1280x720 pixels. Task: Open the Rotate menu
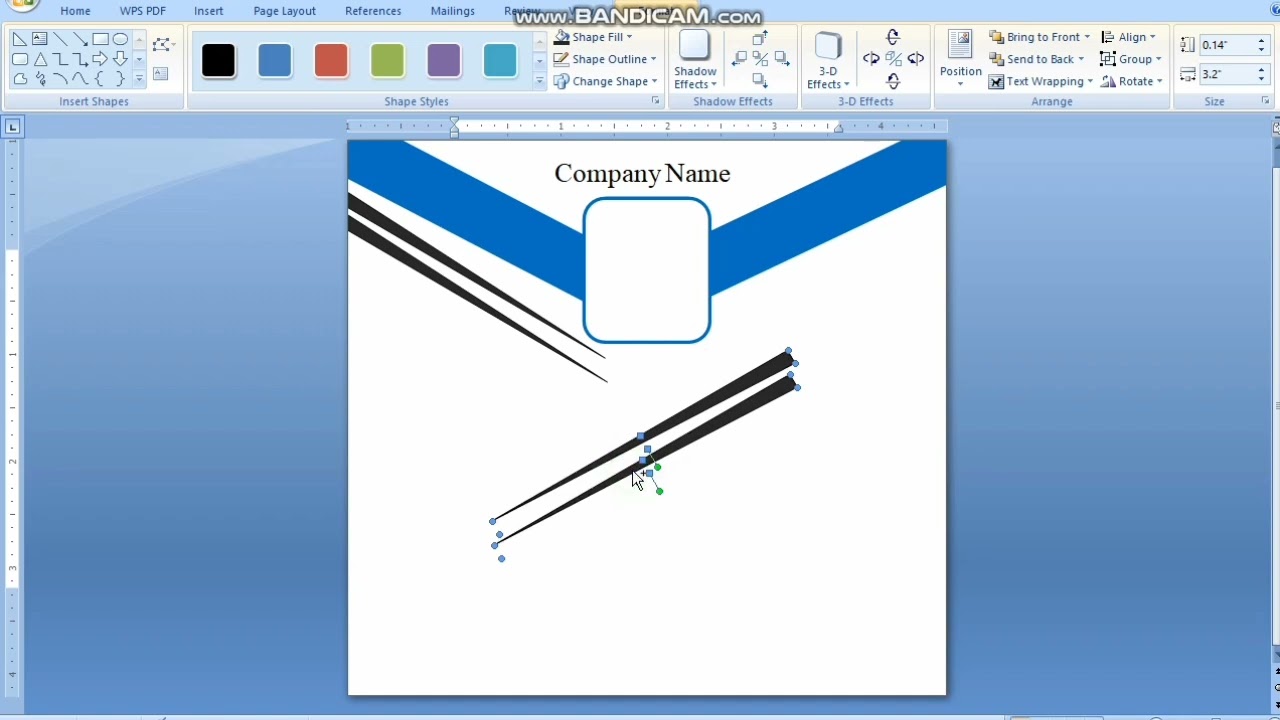pos(1131,81)
